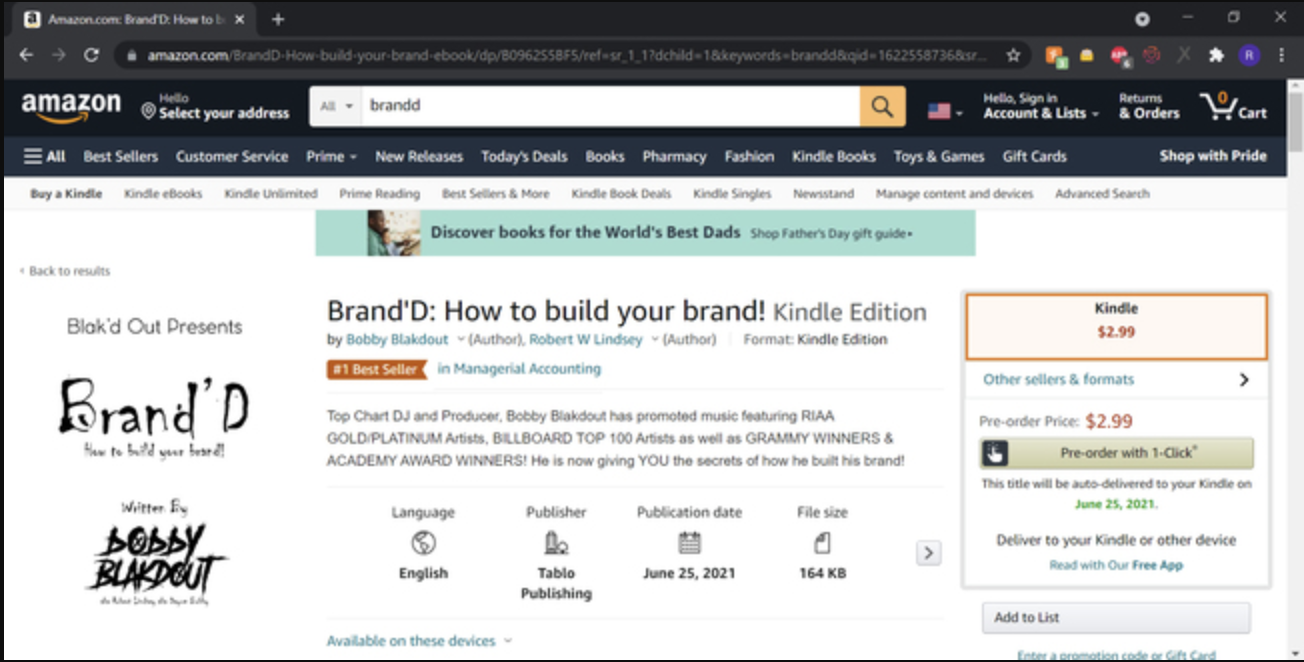Viewport: 1304px width, 662px height.
Task: Open Best Sellers in nav bar
Action: [121, 156]
